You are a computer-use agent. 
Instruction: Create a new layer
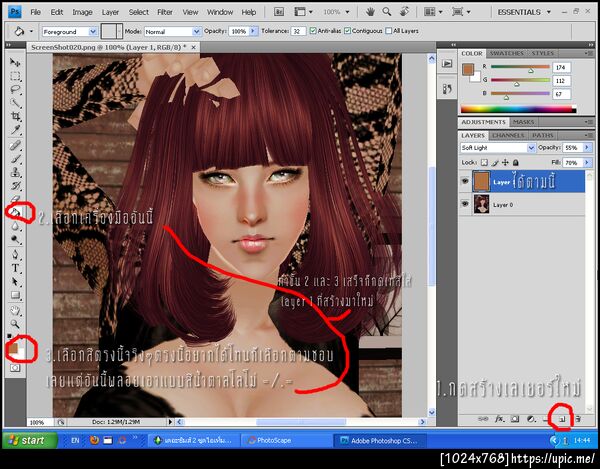point(562,420)
